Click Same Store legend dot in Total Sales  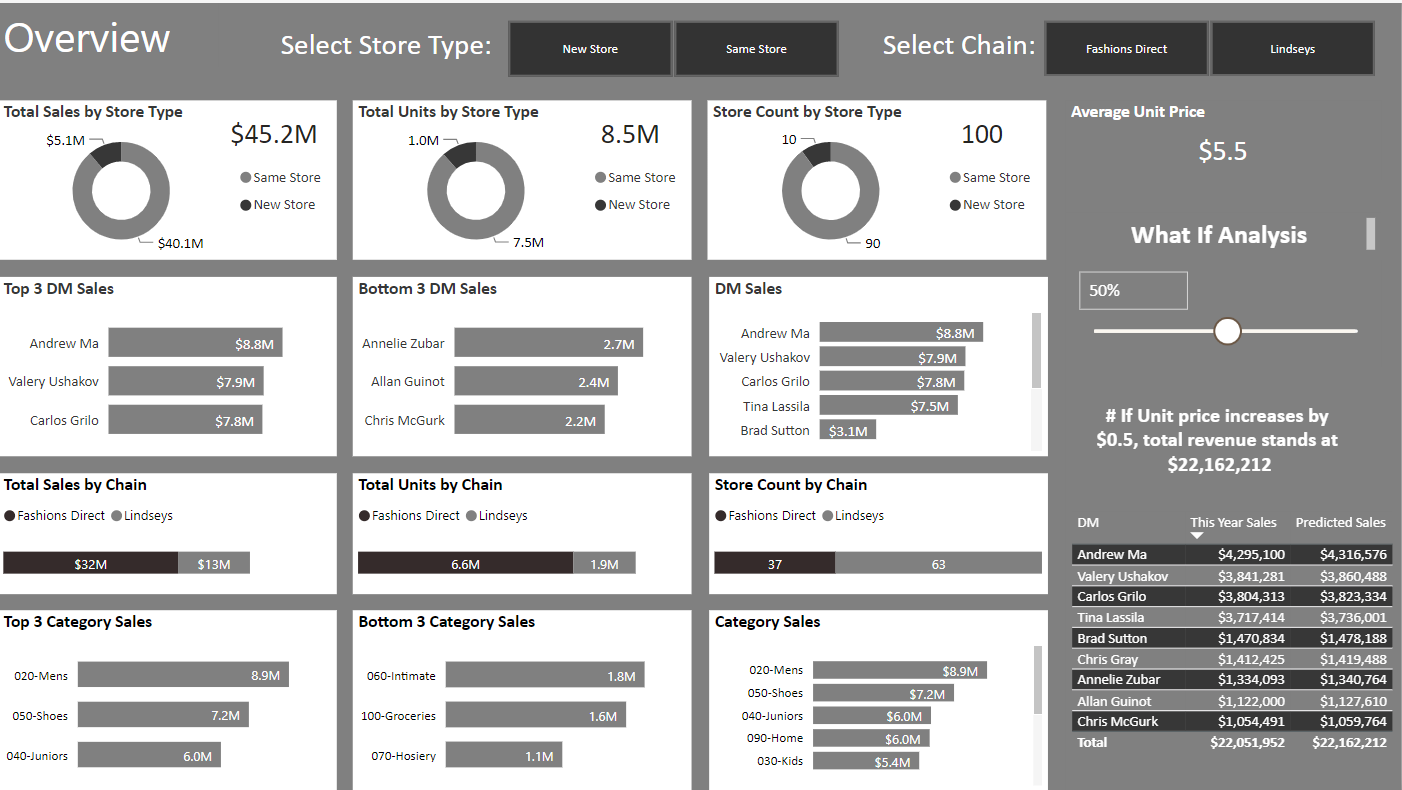[x=246, y=178]
